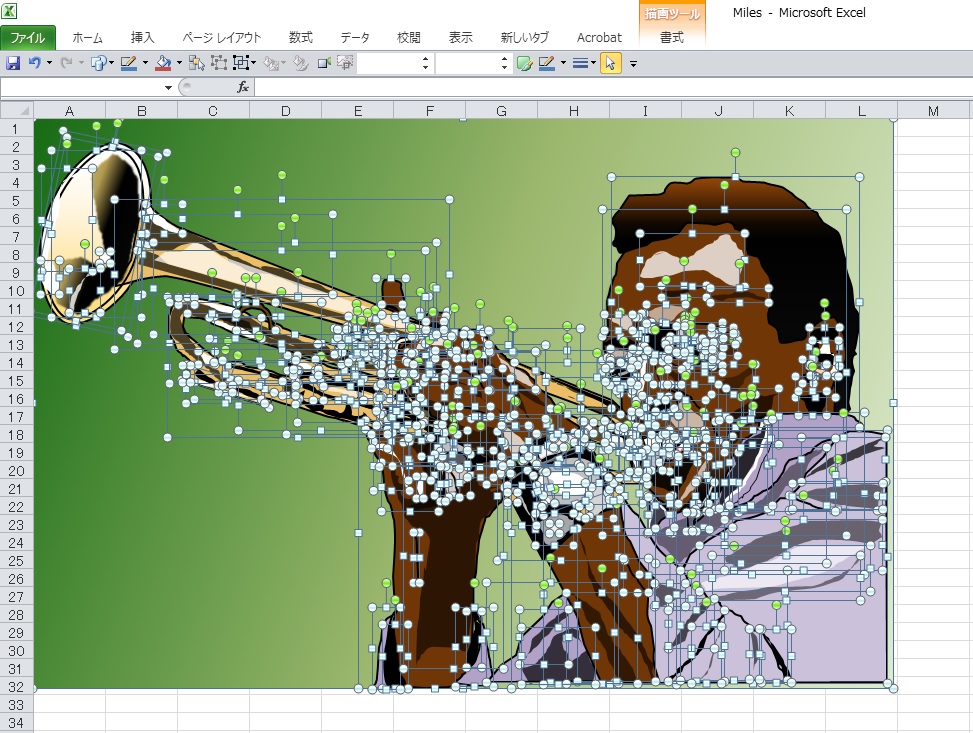This screenshot has height=733, width=973.
Task: Apply the red shape fill bucket color
Action: click(x=163, y=63)
